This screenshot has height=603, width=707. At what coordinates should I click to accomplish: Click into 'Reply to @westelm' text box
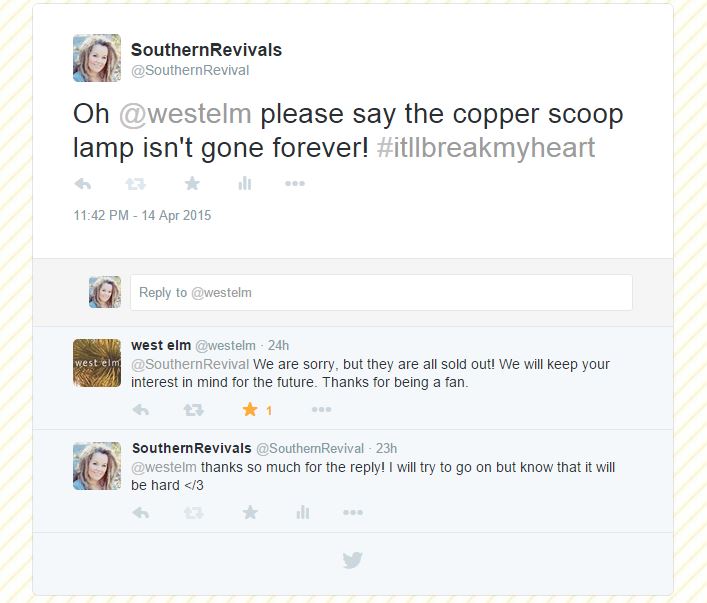point(381,292)
